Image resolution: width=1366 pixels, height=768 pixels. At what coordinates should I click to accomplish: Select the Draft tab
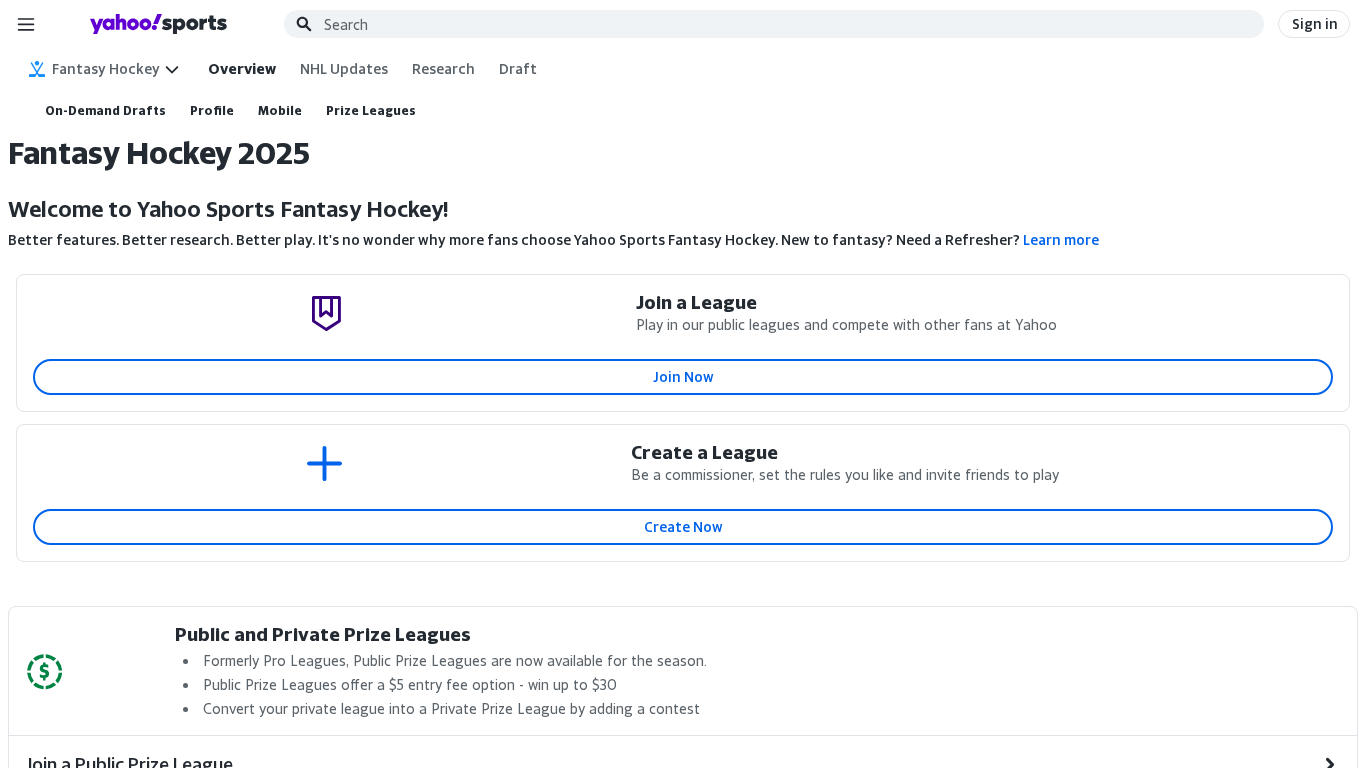[x=518, y=69]
